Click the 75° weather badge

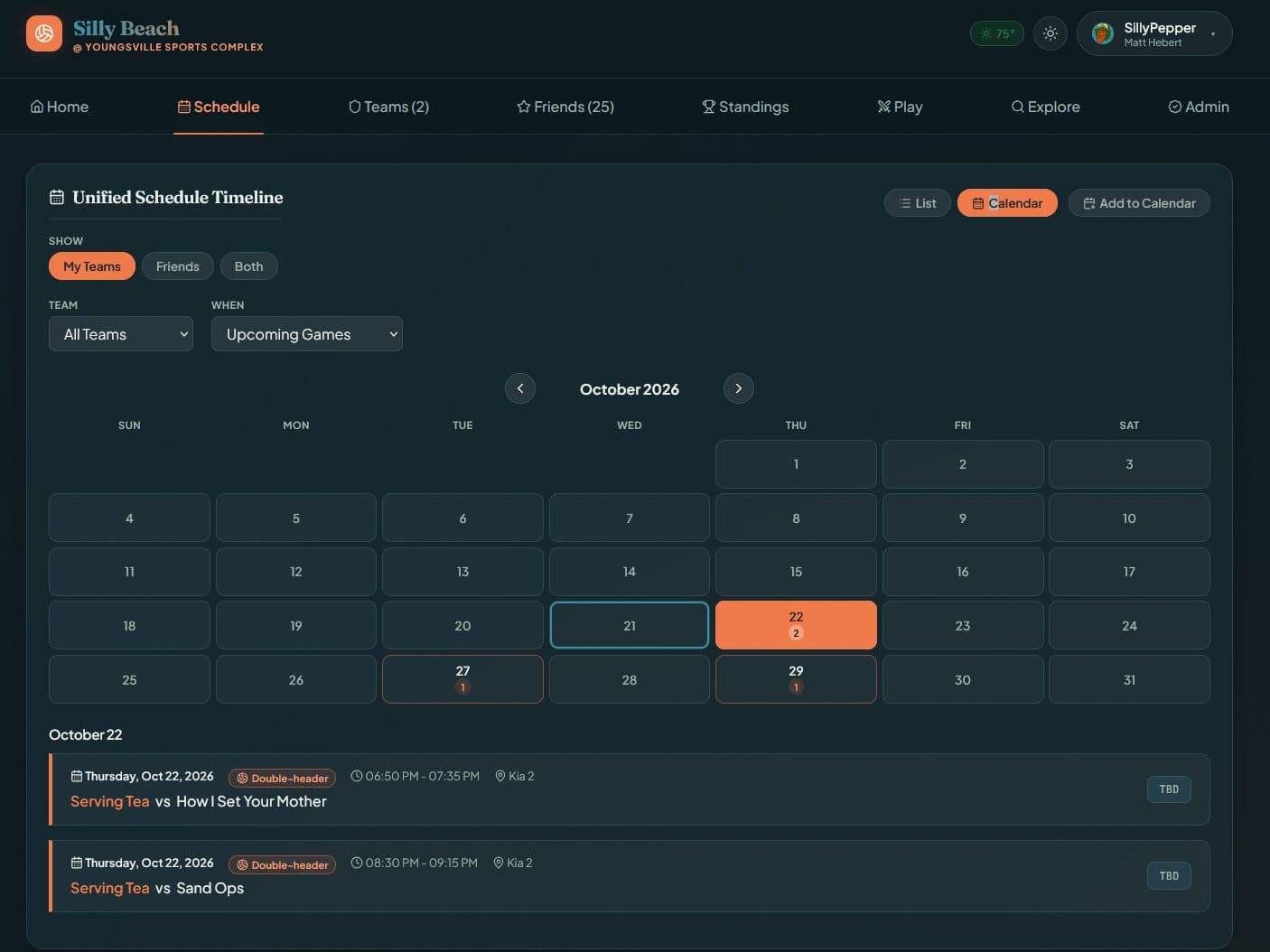996,33
